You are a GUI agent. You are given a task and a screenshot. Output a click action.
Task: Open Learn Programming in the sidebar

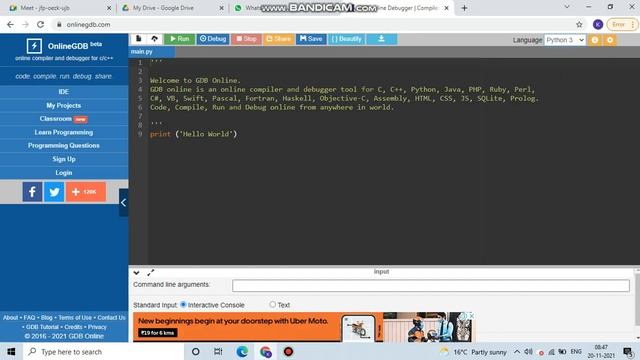coord(64,132)
